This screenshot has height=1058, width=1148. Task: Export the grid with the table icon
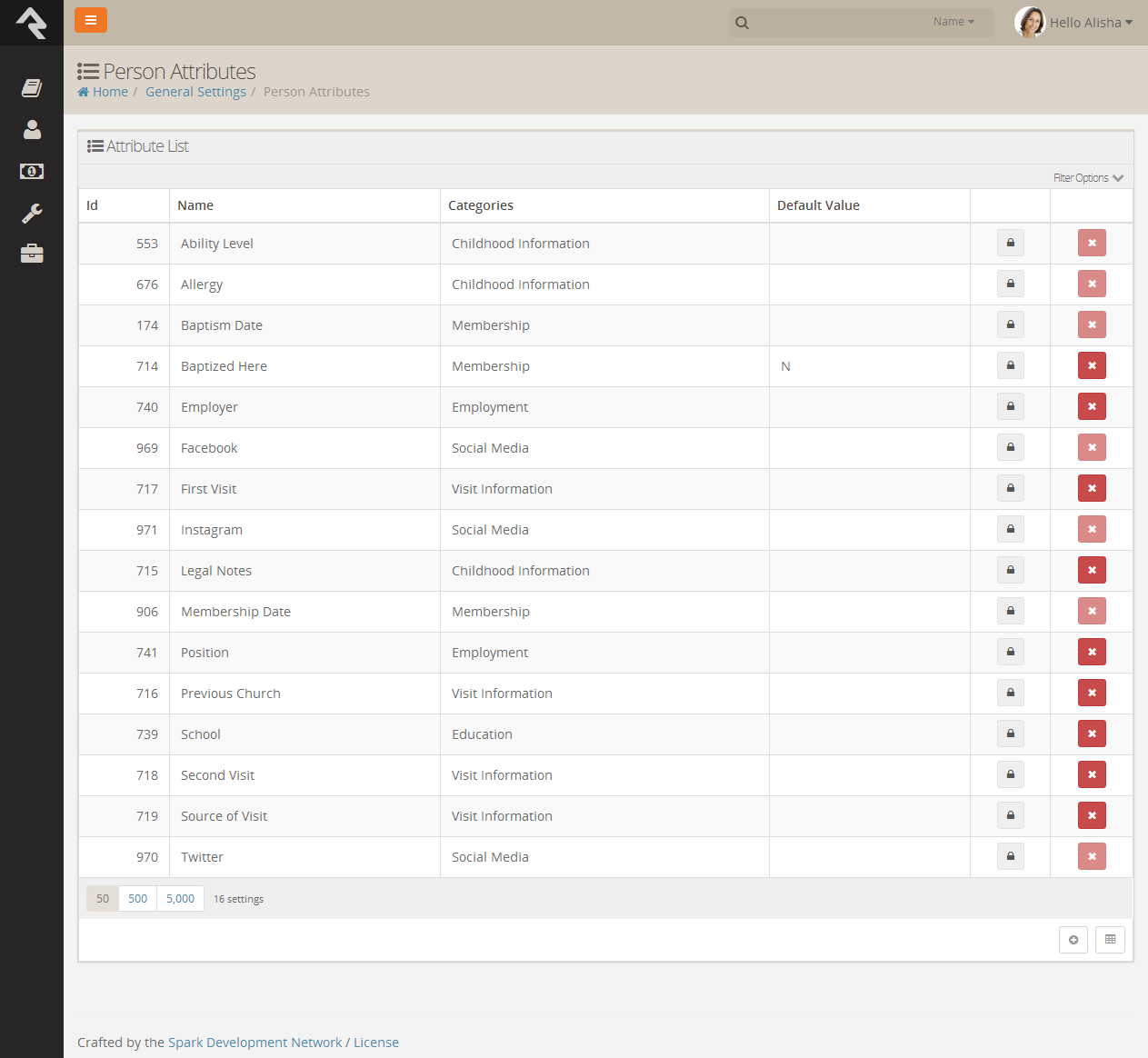pyautogui.click(x=1110, y=940)
